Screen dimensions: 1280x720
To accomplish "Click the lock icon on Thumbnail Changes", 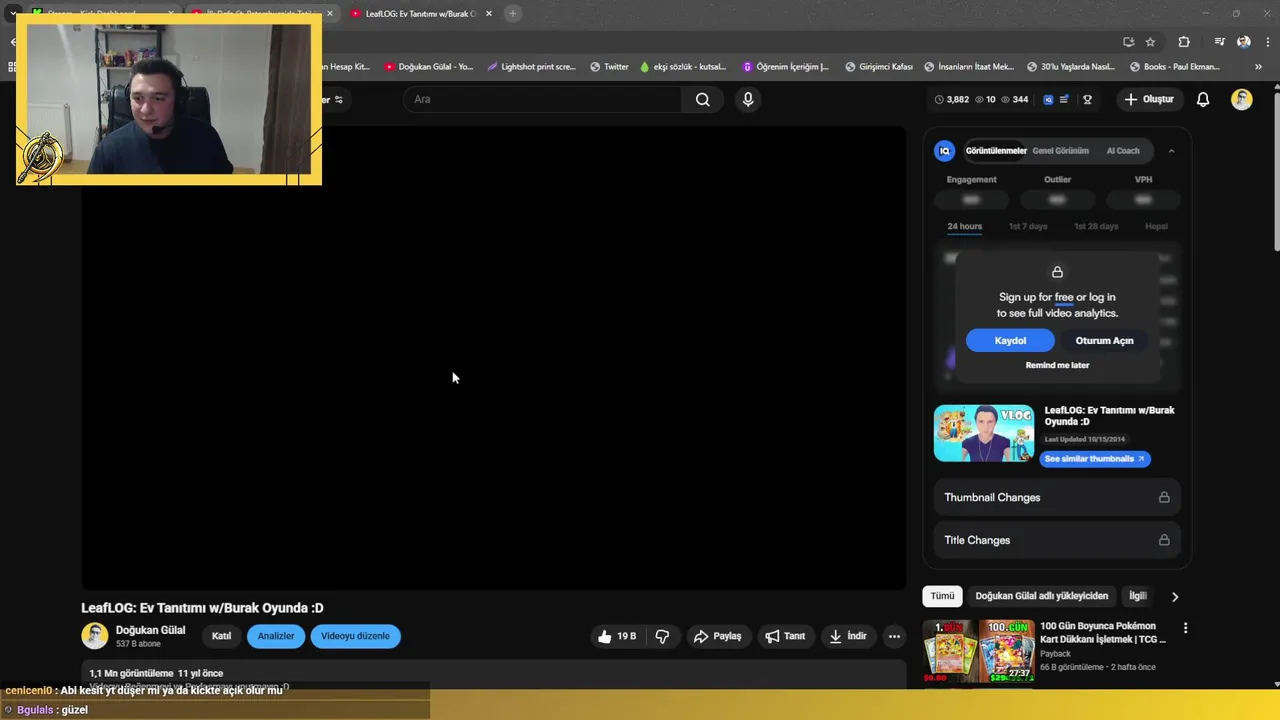I will point(1164,497).
